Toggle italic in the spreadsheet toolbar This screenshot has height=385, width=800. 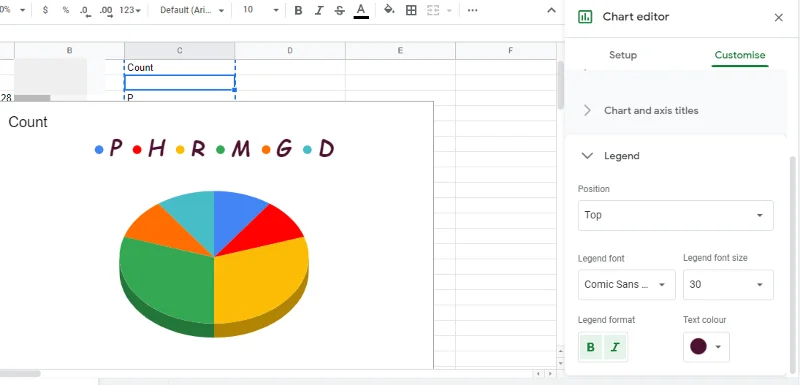click(x=319, y=10)
